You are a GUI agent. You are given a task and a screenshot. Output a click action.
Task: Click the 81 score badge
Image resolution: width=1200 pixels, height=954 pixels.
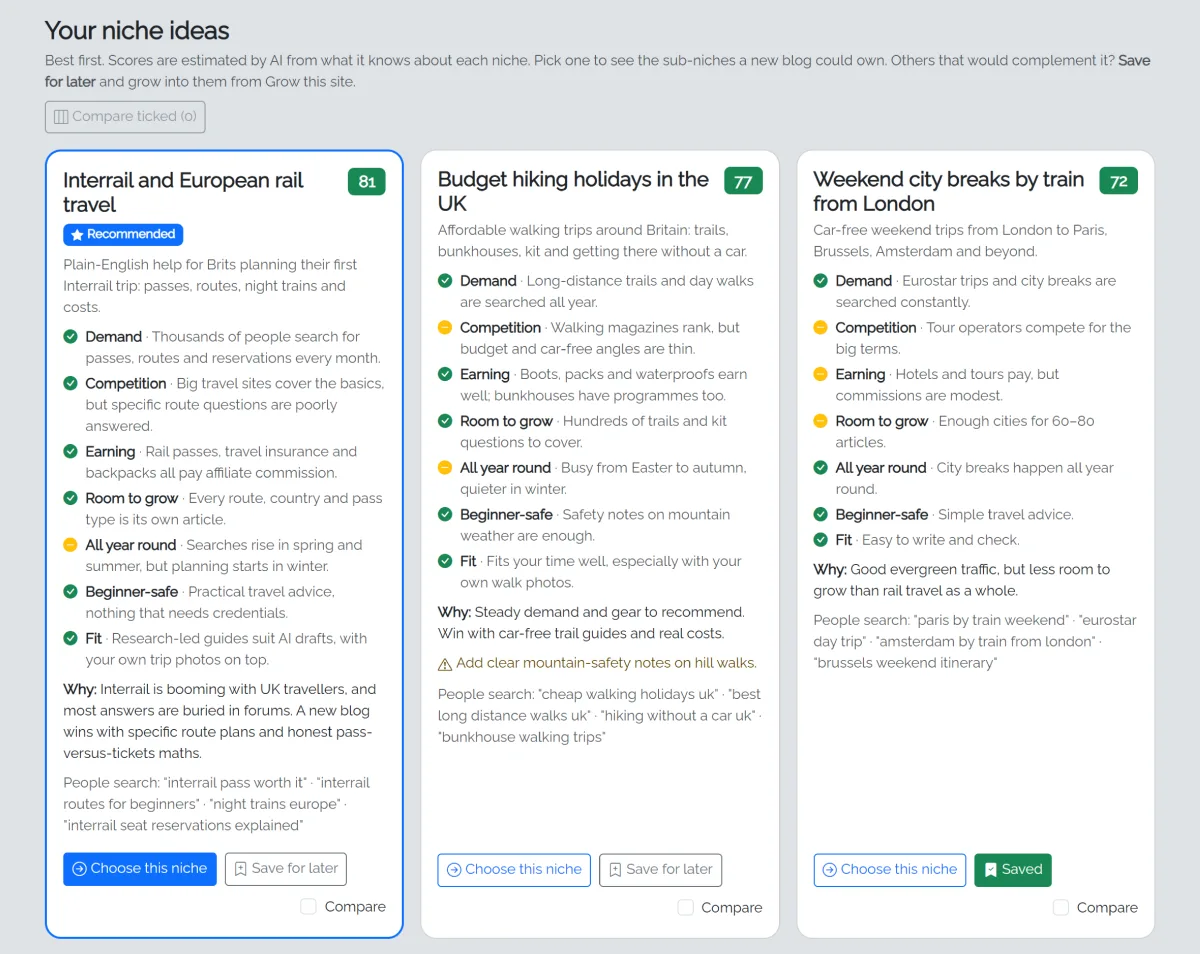[x=367, y=181]
